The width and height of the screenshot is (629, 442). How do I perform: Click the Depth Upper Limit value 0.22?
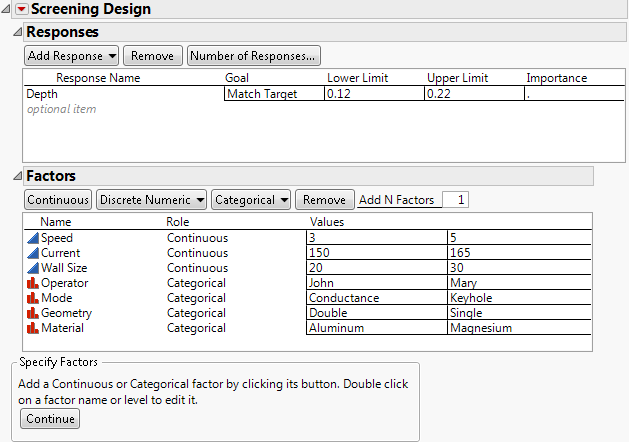(x=472, y=94)
